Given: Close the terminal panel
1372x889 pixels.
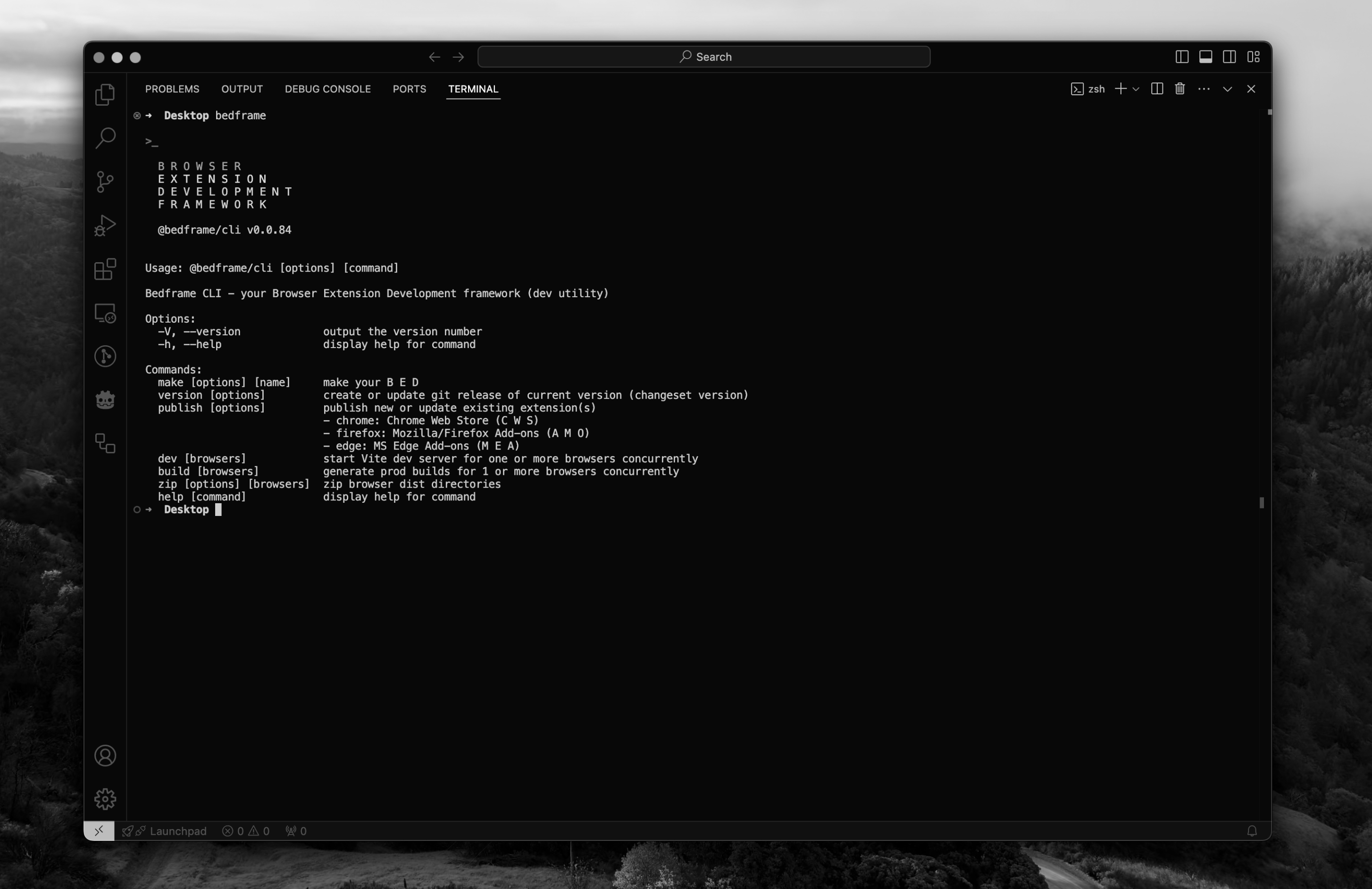Looking at the screenshot, I should pos(1251,89).
